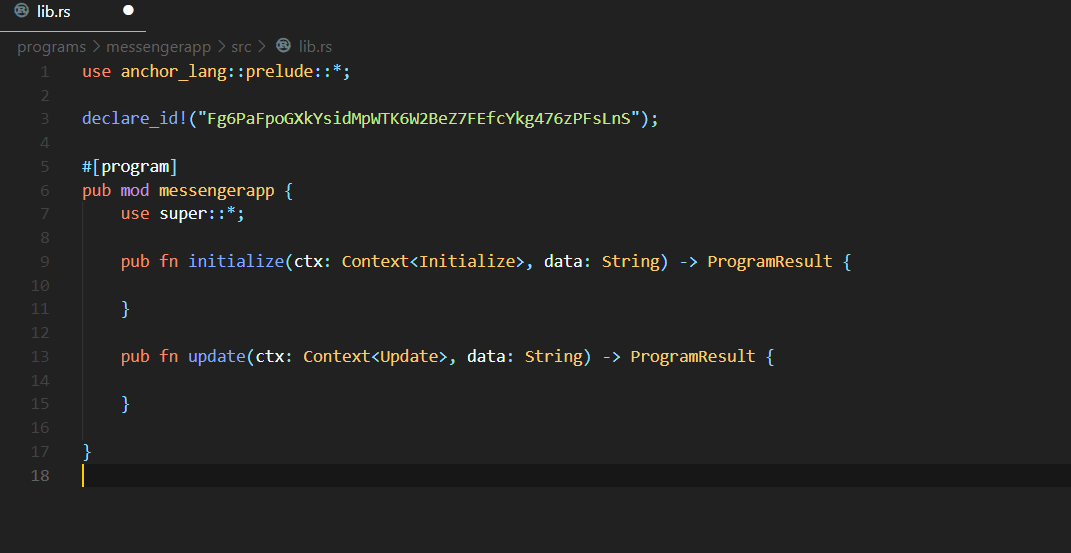Click line number 9 in the gutter
Screen dimensions: 1071x553
pos(44,261)
